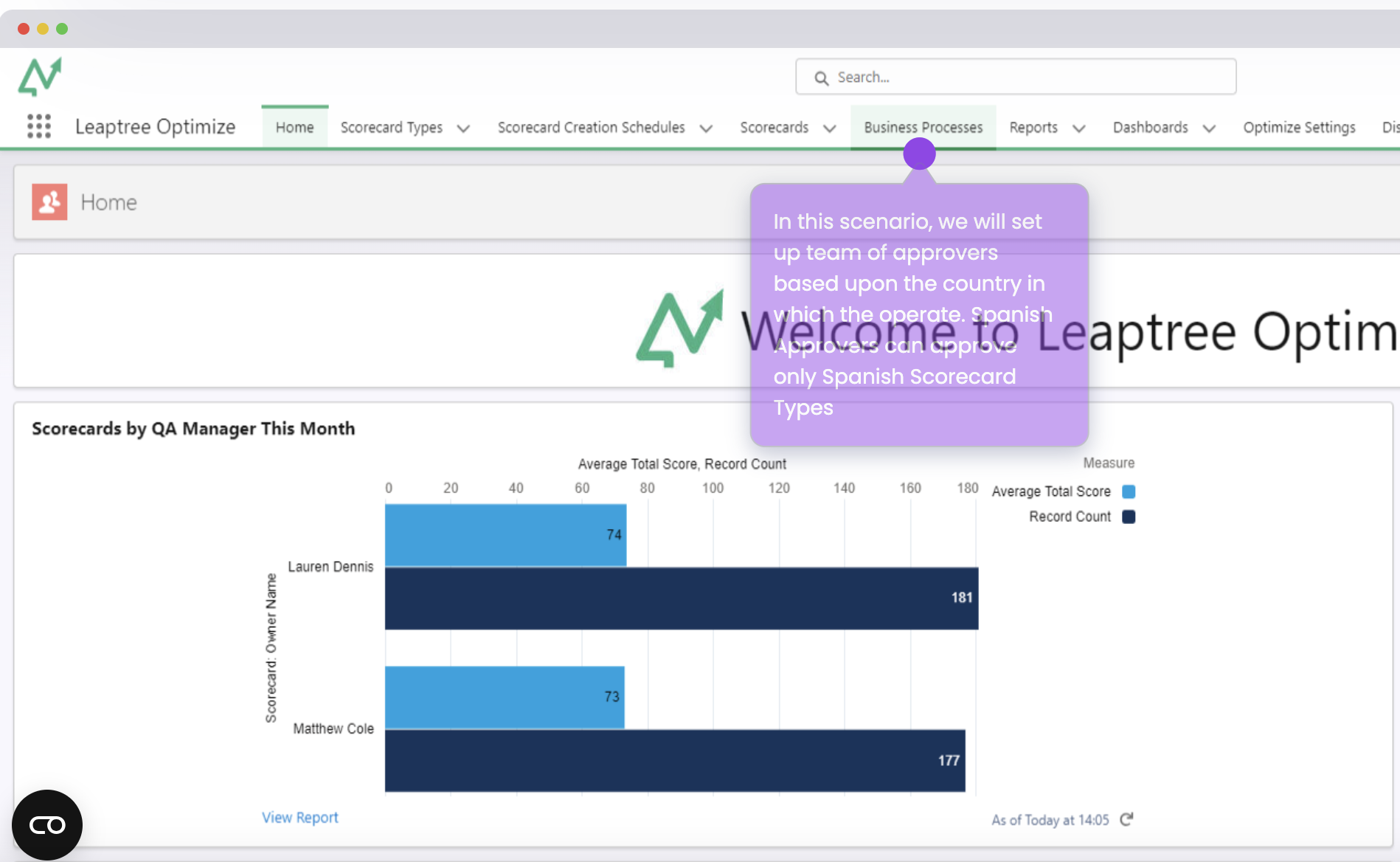
Task: Click the View Report link
Action: (300, 817)
